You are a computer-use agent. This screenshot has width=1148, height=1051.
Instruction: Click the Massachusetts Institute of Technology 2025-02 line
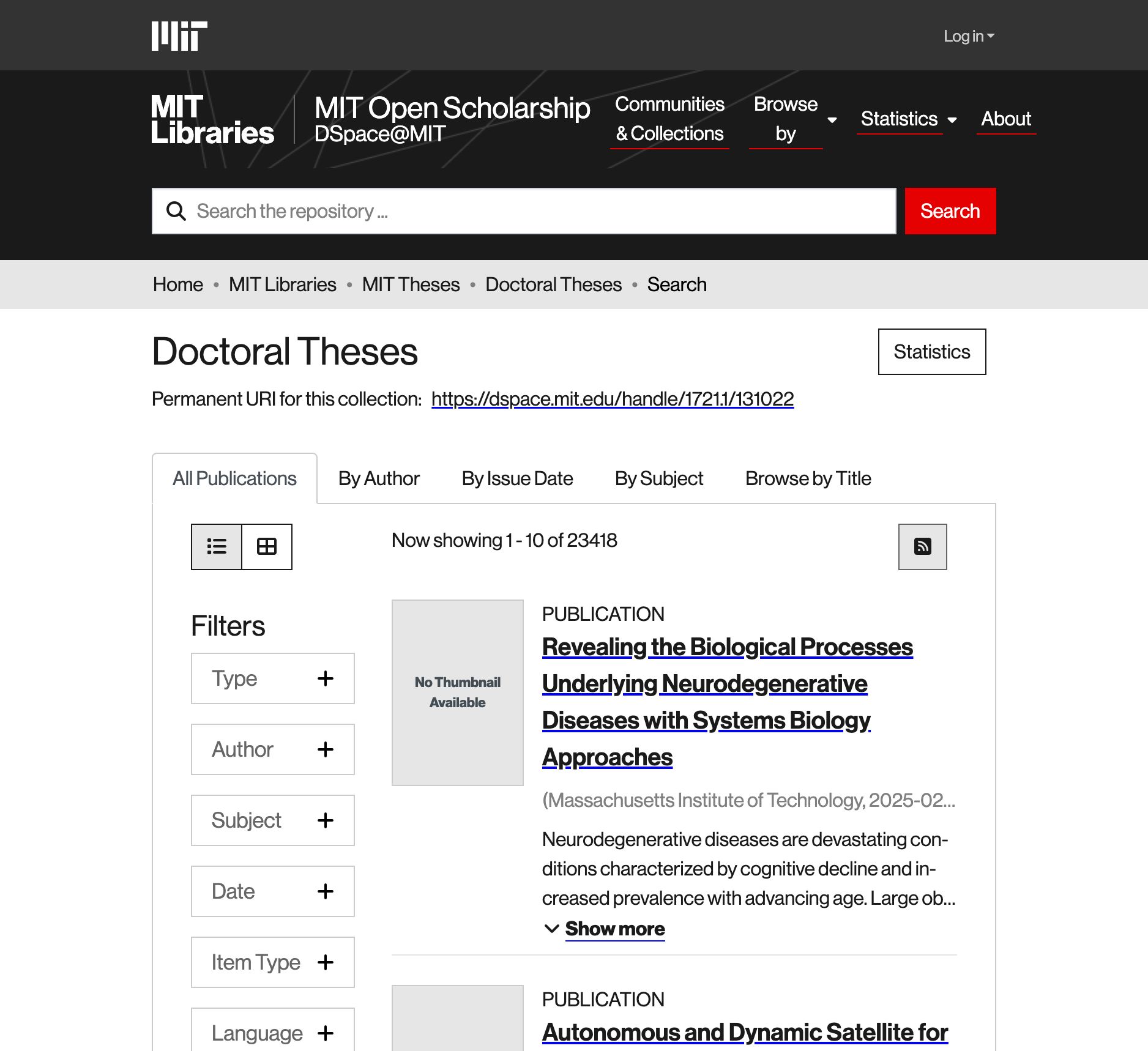pos(748,800)
